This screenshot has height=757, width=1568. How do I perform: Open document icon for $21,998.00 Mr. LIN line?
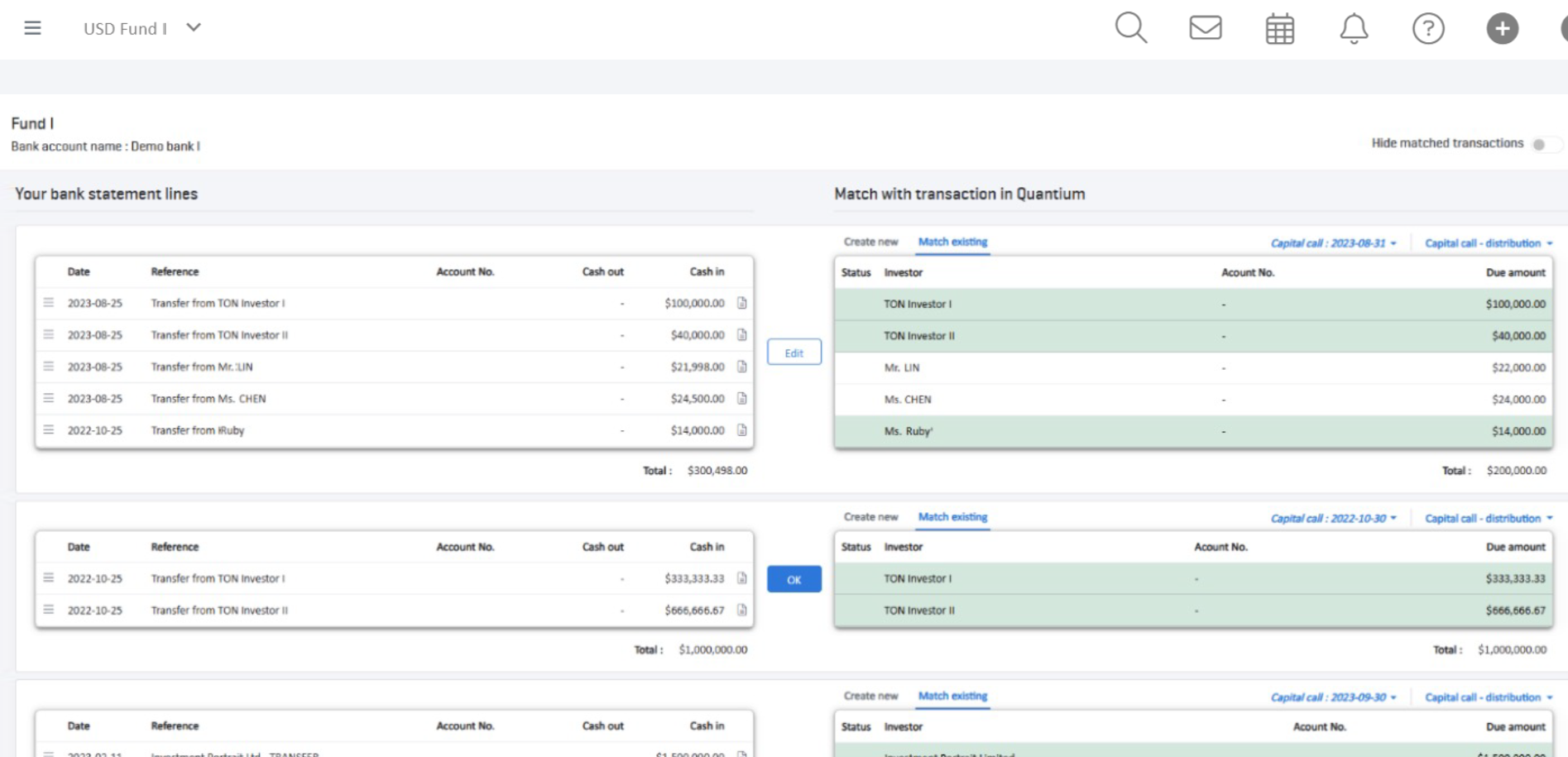point(742,367)
